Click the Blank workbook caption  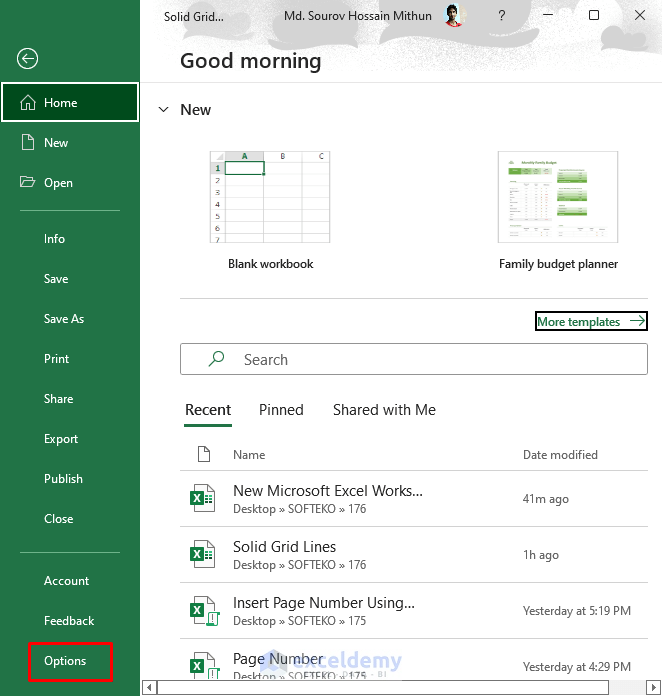click(x=270, y=264)
